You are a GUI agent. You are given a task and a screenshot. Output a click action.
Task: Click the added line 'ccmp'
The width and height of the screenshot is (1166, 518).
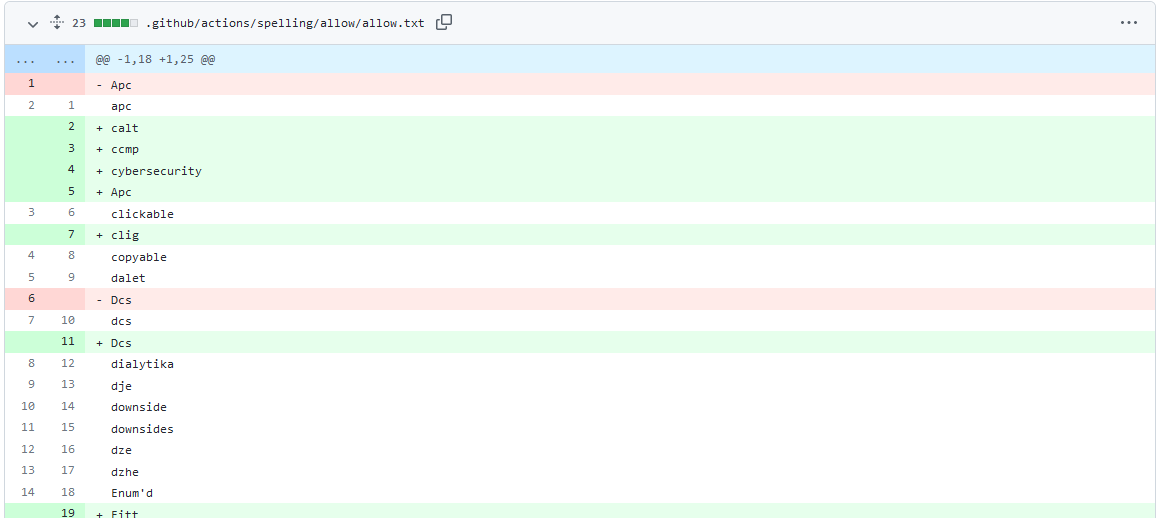pos(125,150)
